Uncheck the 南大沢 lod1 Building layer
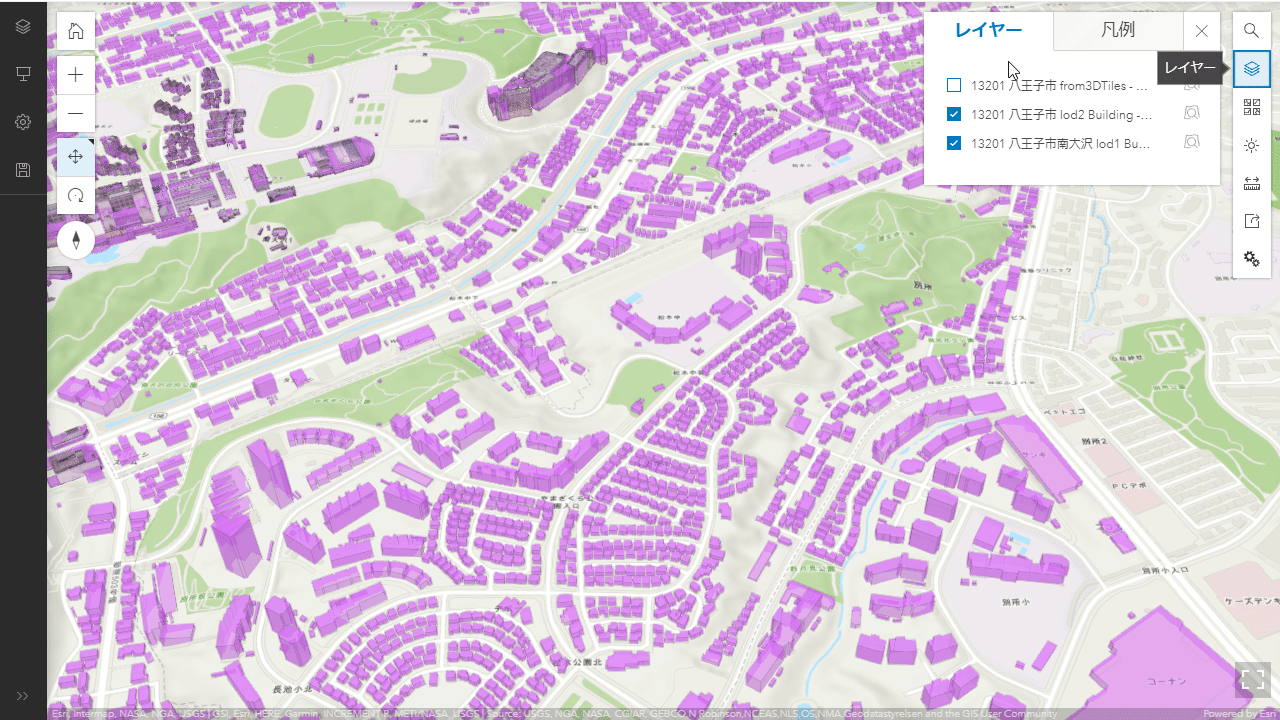This screenshot has width=1280, height=720. coord(954,143)
